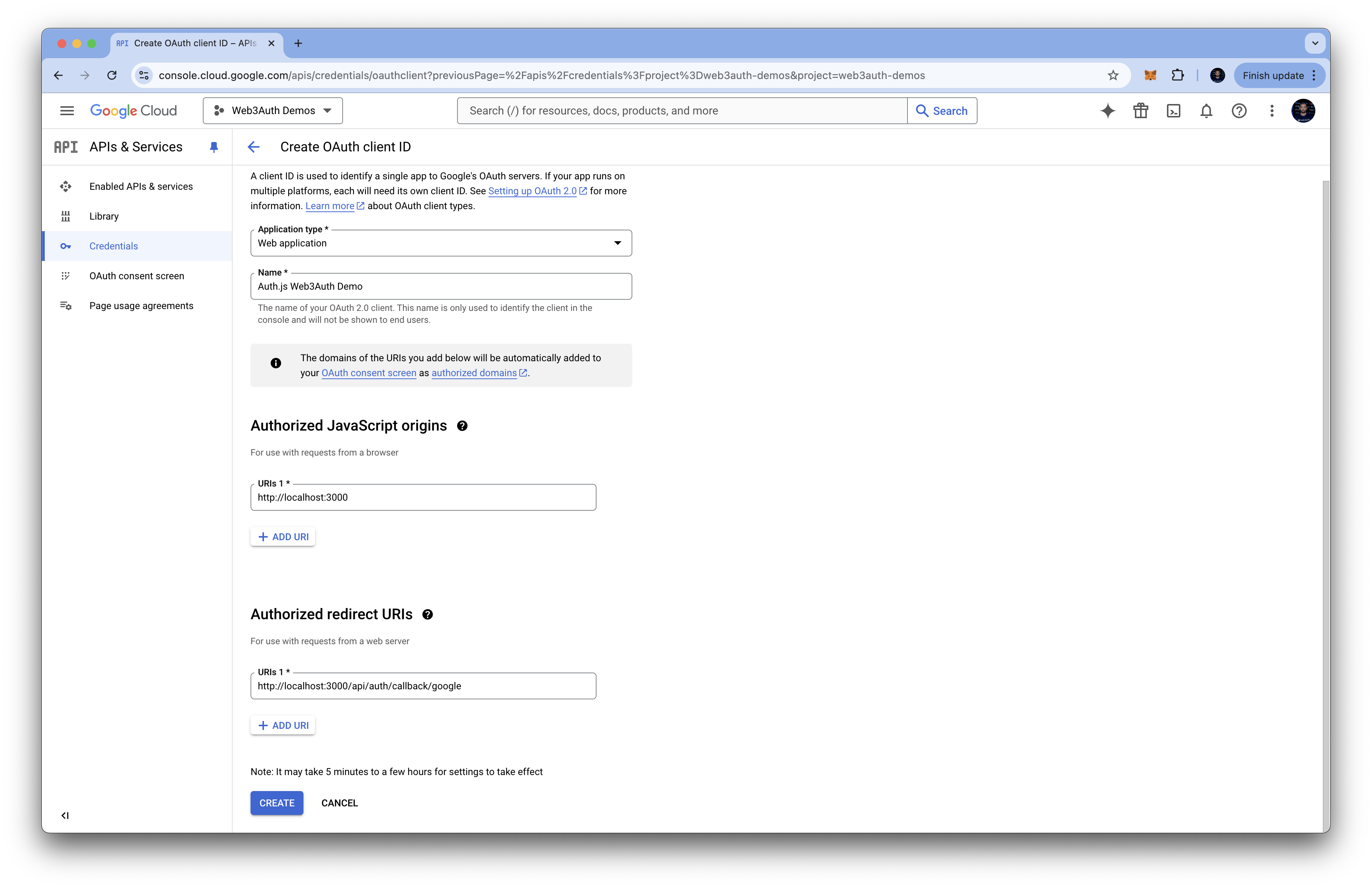The height and width of the screenshot is (888, 1372).
Task: Edit the redirect URI callback/google field
Action: [423, 686]
